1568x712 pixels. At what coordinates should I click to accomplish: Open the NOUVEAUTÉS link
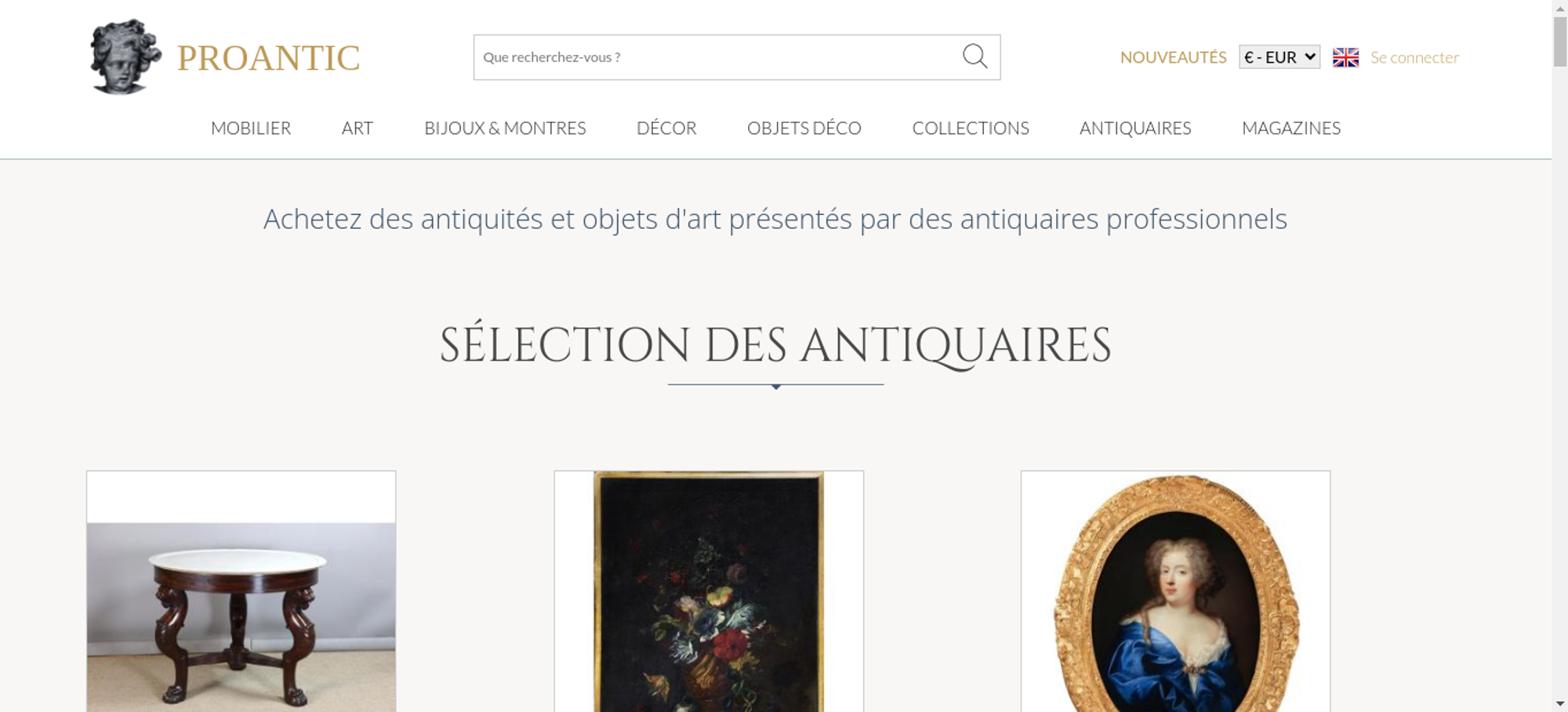click(x=1173, y=57)
